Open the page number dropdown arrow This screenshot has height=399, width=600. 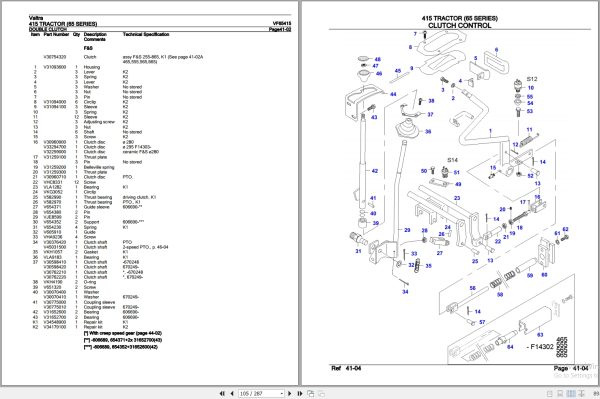tap(282, 393)
